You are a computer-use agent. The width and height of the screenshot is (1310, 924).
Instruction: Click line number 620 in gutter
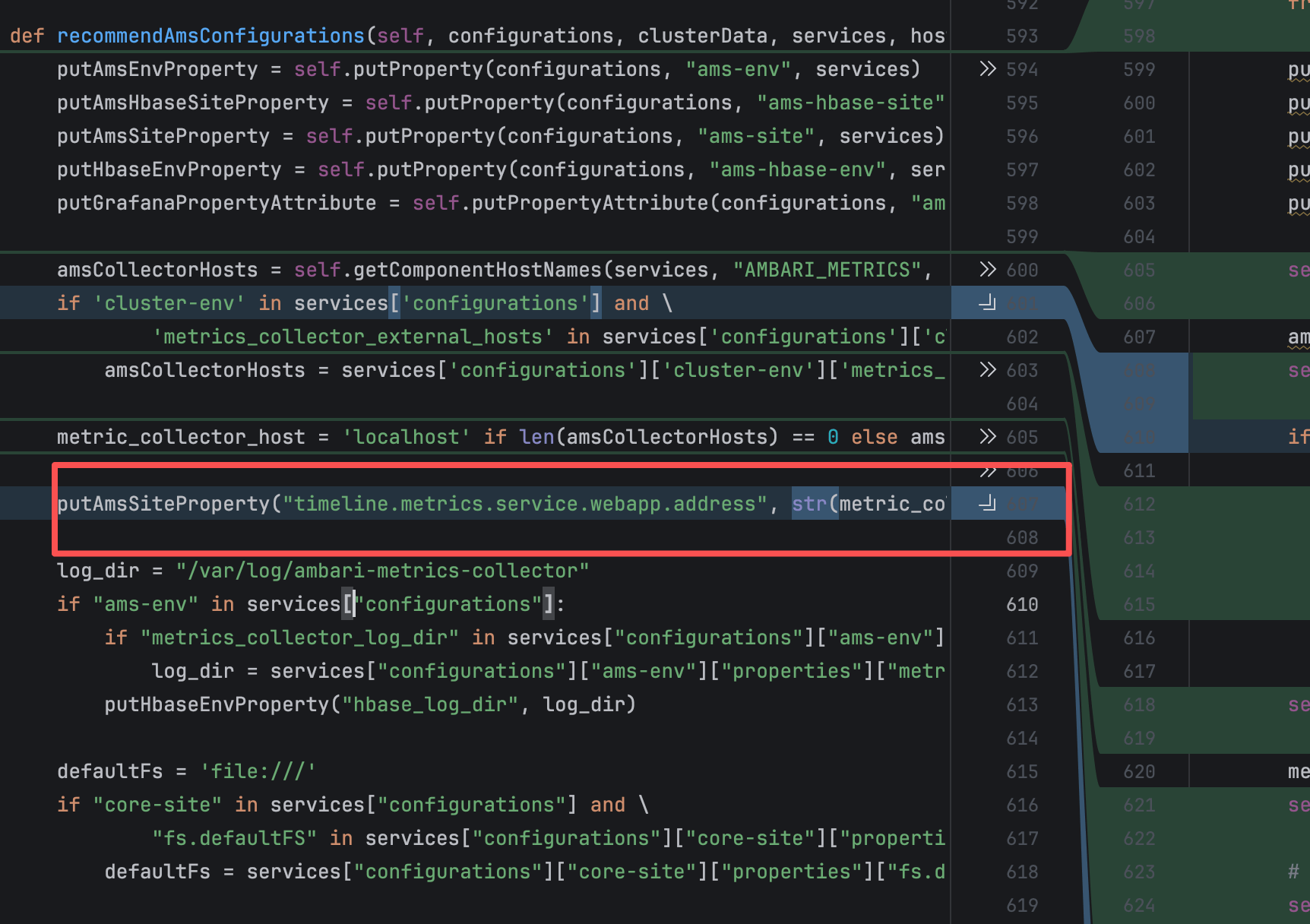[x=1139, y=771]
